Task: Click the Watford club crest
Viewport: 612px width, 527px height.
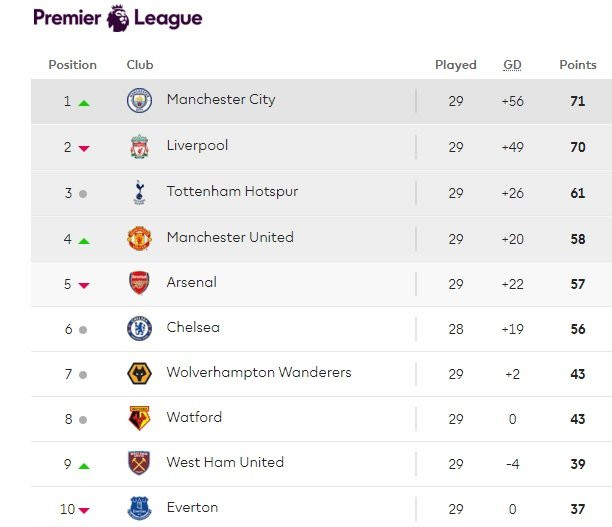Action: 139,418
